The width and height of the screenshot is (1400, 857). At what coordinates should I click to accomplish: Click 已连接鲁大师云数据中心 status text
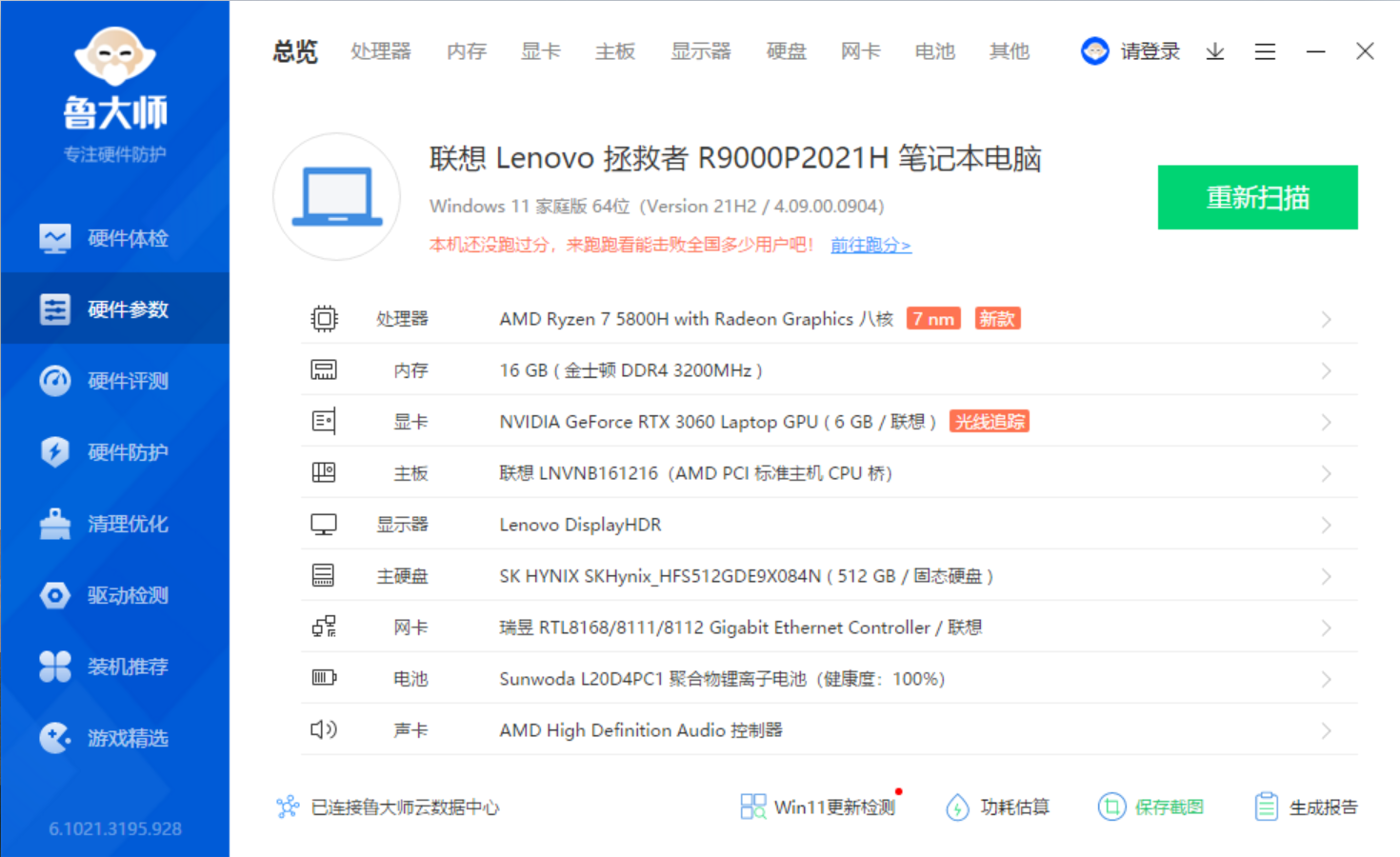(x=405, y=807)
